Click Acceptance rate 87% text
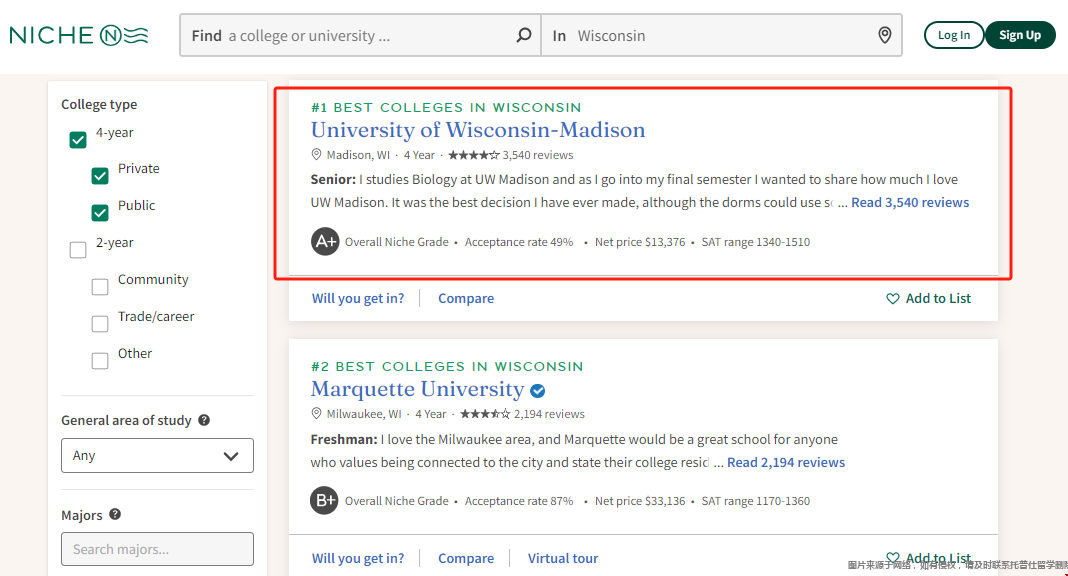 coord(519,500)
